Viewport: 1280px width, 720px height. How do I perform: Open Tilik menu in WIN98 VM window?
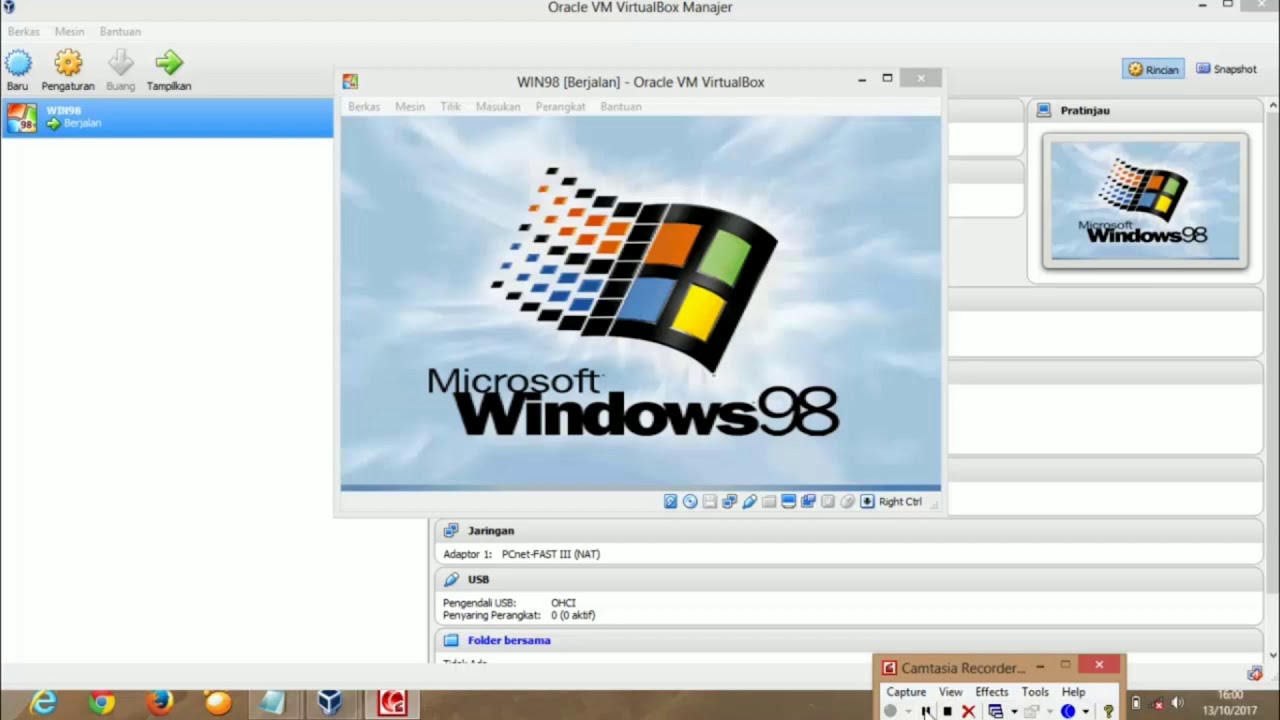(x=451, y=107)
